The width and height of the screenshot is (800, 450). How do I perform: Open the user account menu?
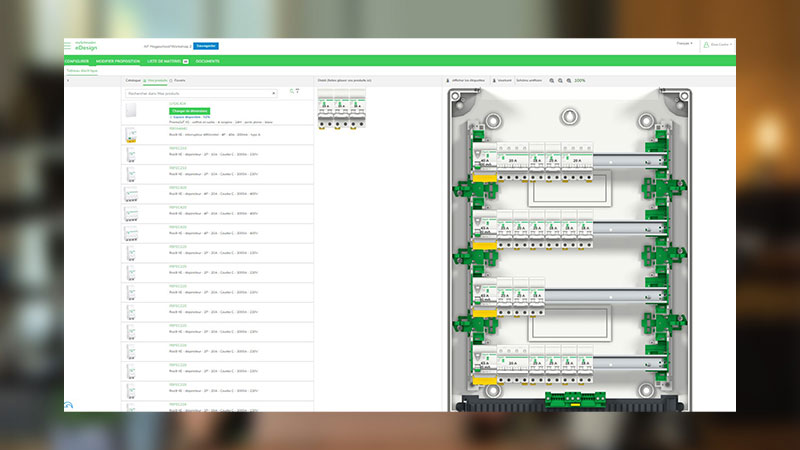click(x=718, y=45)
